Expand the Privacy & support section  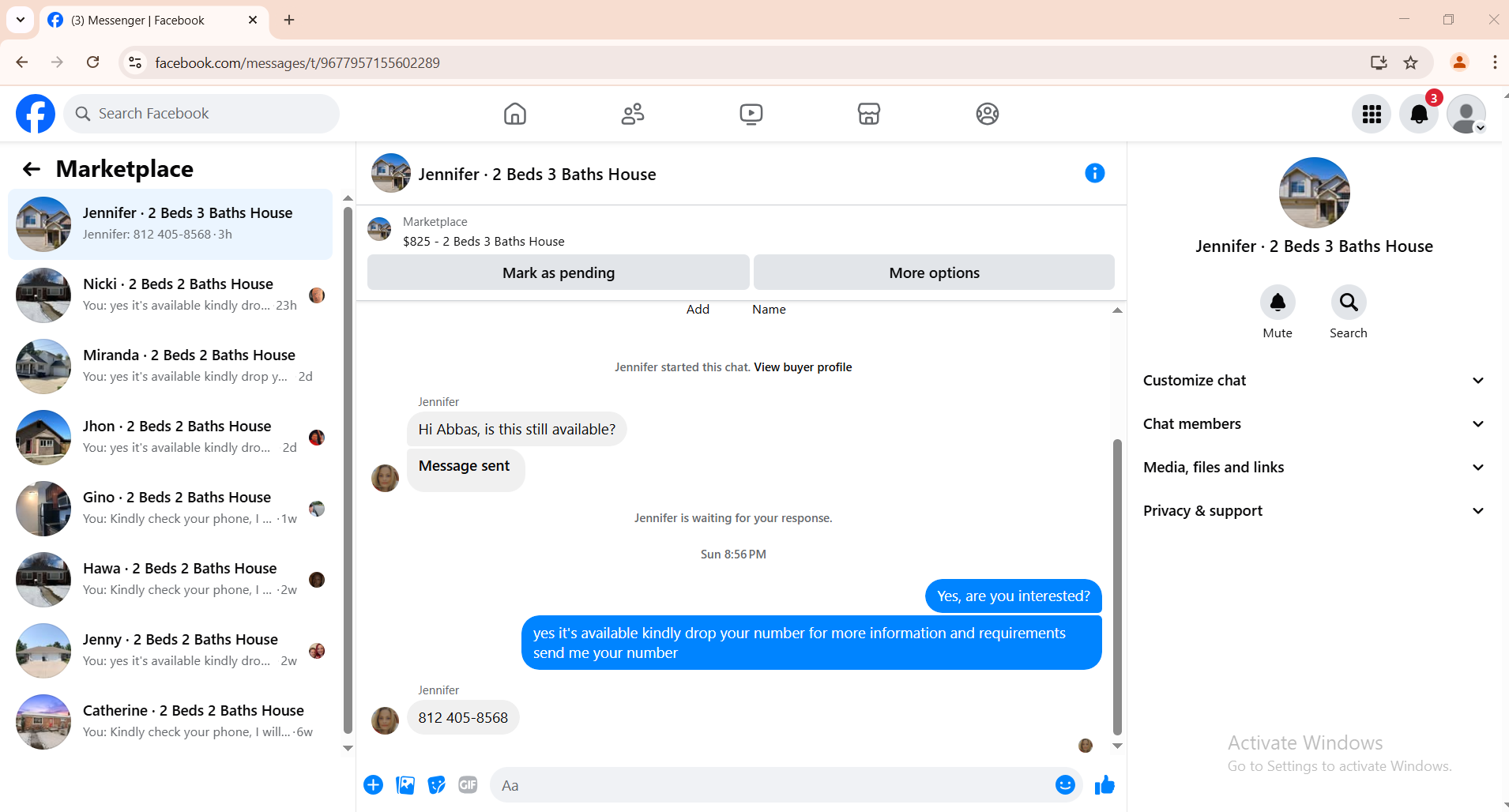pyautogui.click(x=1314, y=511)
